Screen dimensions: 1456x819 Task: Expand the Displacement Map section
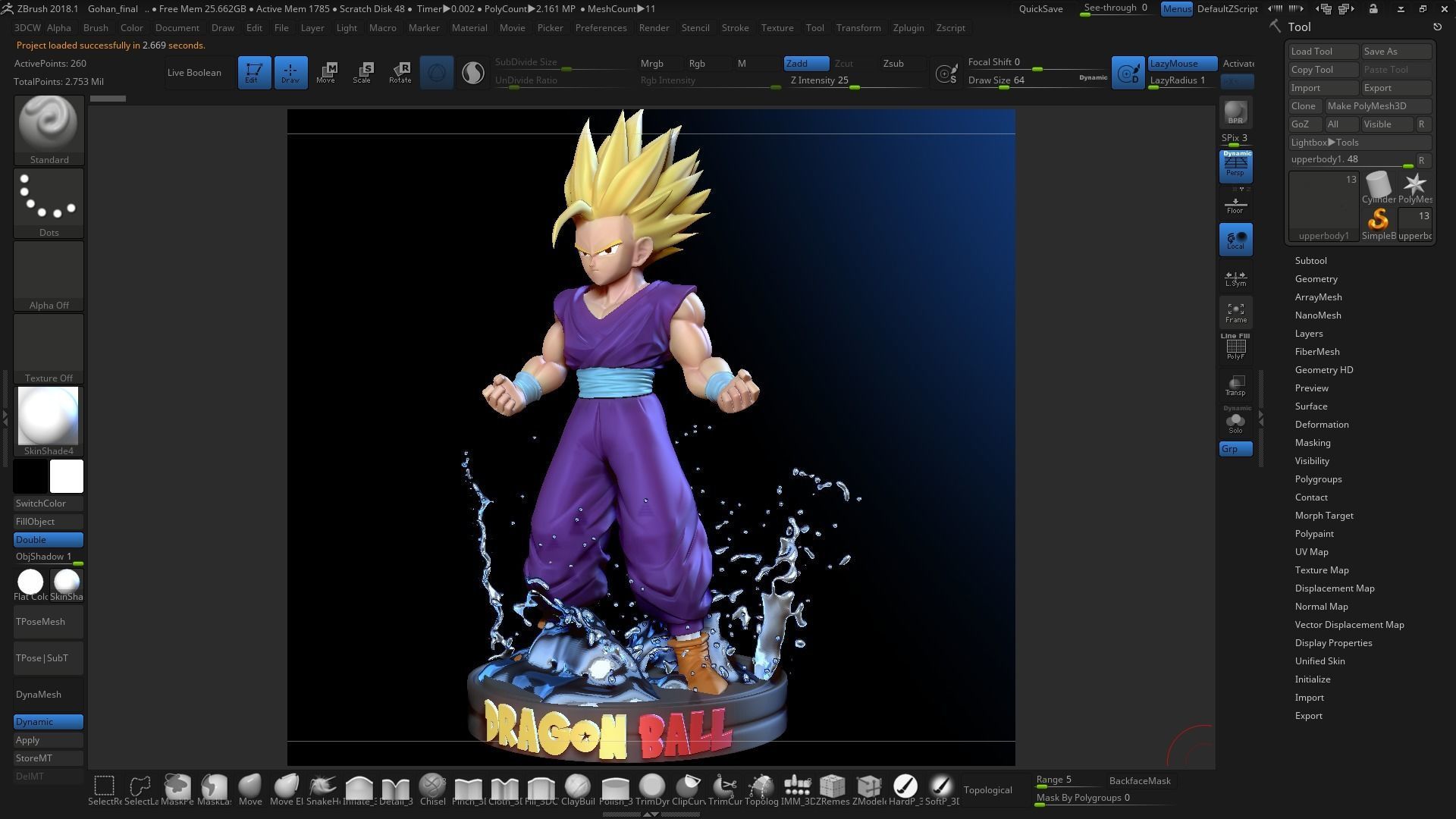[x=1335, y=588]
